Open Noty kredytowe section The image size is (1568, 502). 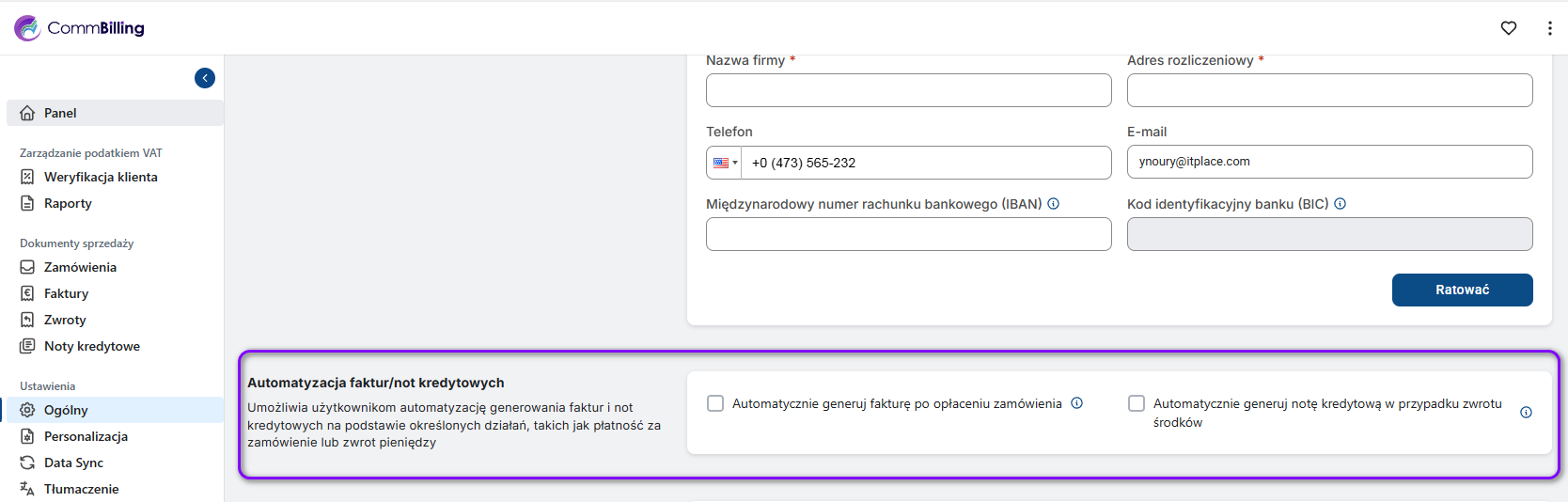(91, 346)
